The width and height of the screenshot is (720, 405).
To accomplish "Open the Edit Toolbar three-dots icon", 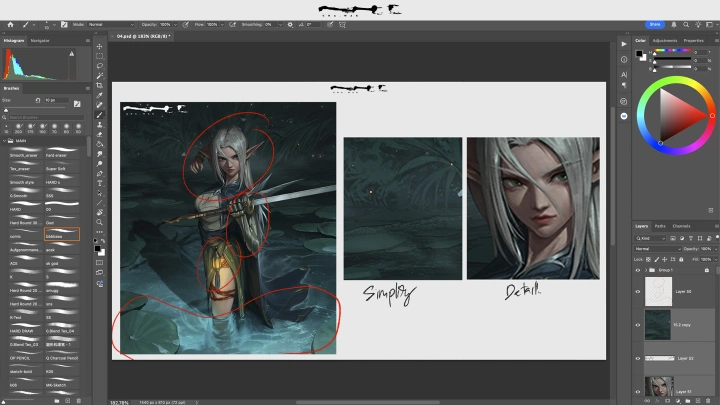I will (x=99, y=232).
